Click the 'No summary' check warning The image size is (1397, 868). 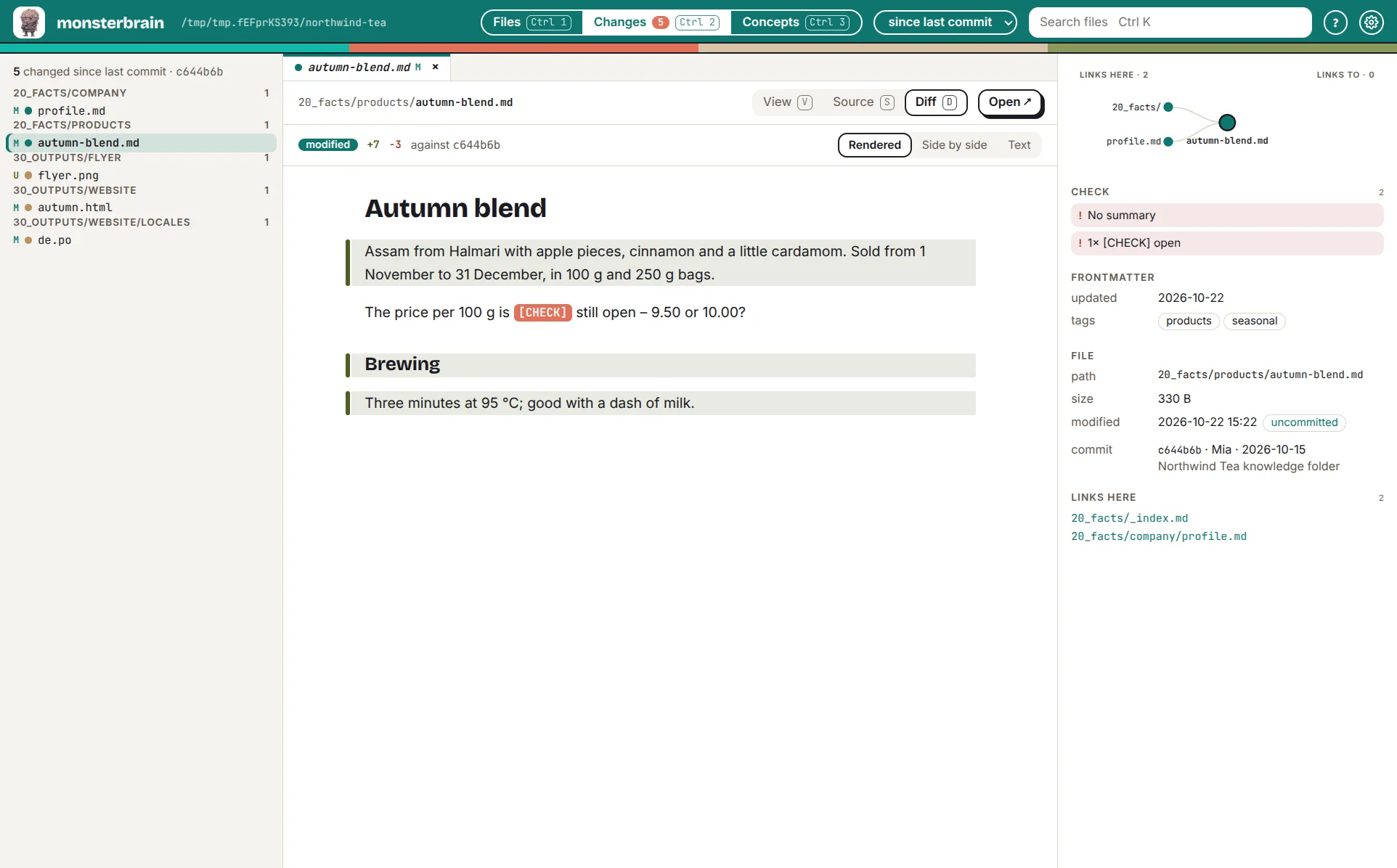point(1227,216)
